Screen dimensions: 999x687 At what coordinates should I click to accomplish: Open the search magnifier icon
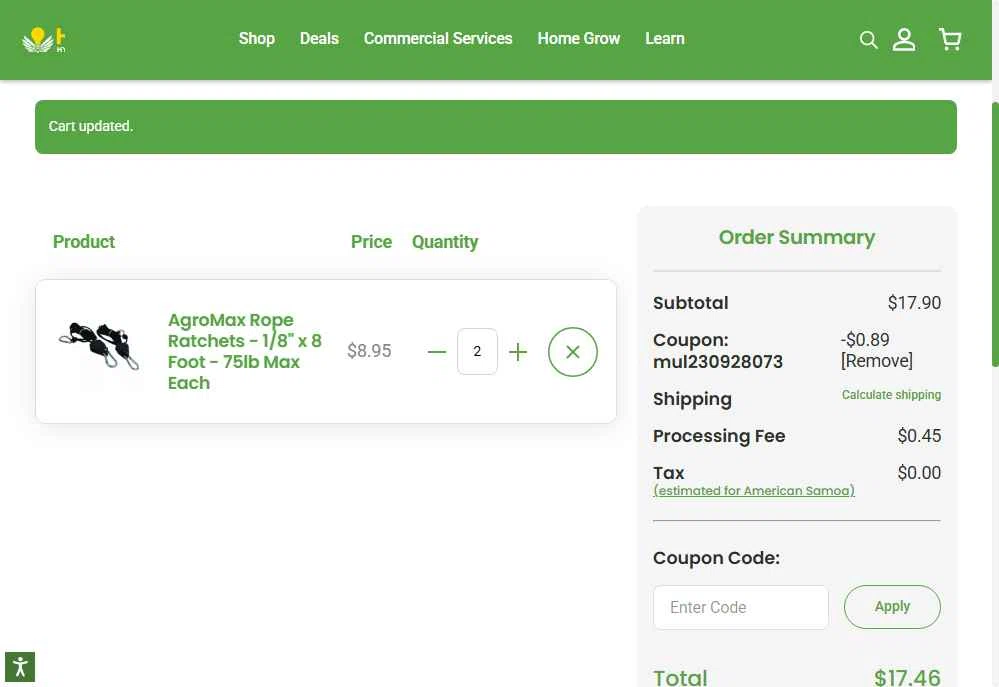(x=868, y=40)
